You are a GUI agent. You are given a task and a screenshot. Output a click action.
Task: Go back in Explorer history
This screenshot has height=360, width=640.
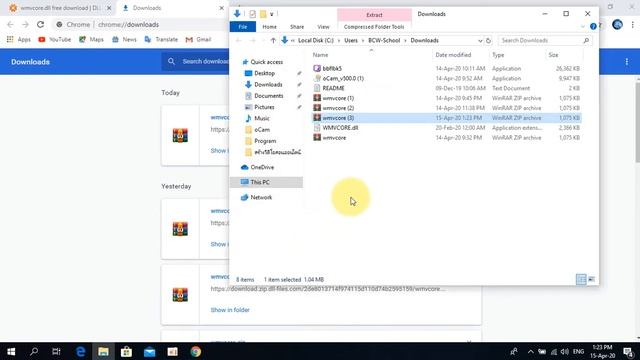[x=239, y=40]
